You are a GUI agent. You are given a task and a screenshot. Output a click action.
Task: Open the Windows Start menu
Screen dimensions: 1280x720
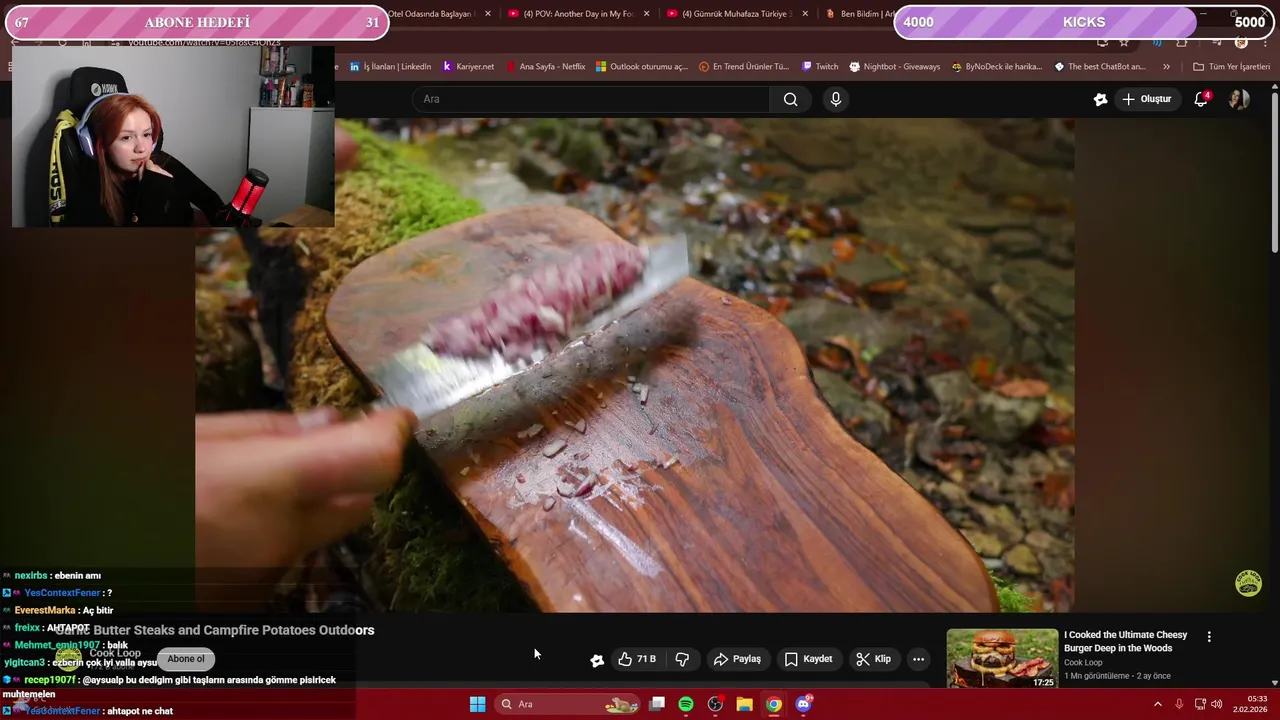click(478, 704)
